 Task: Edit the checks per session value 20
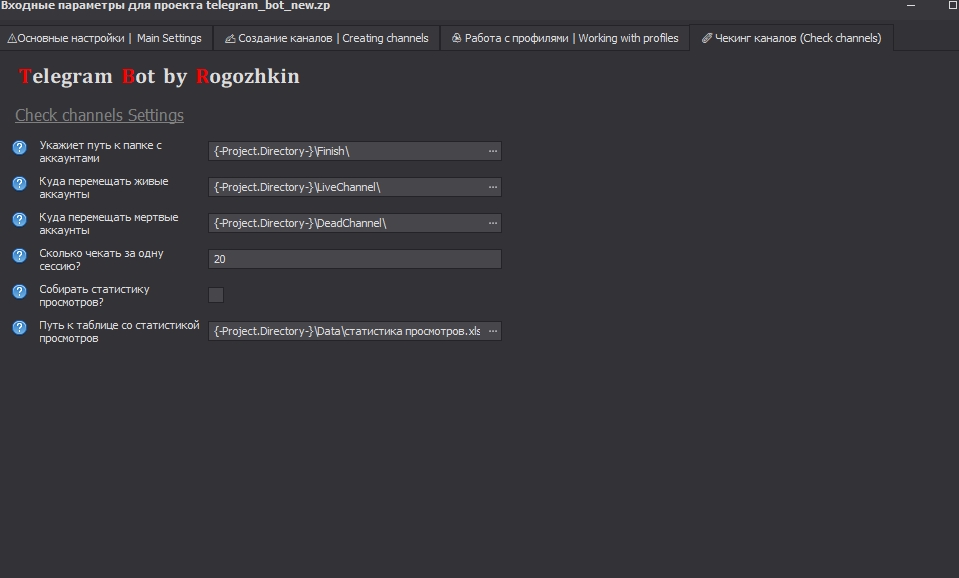point(355,259)
